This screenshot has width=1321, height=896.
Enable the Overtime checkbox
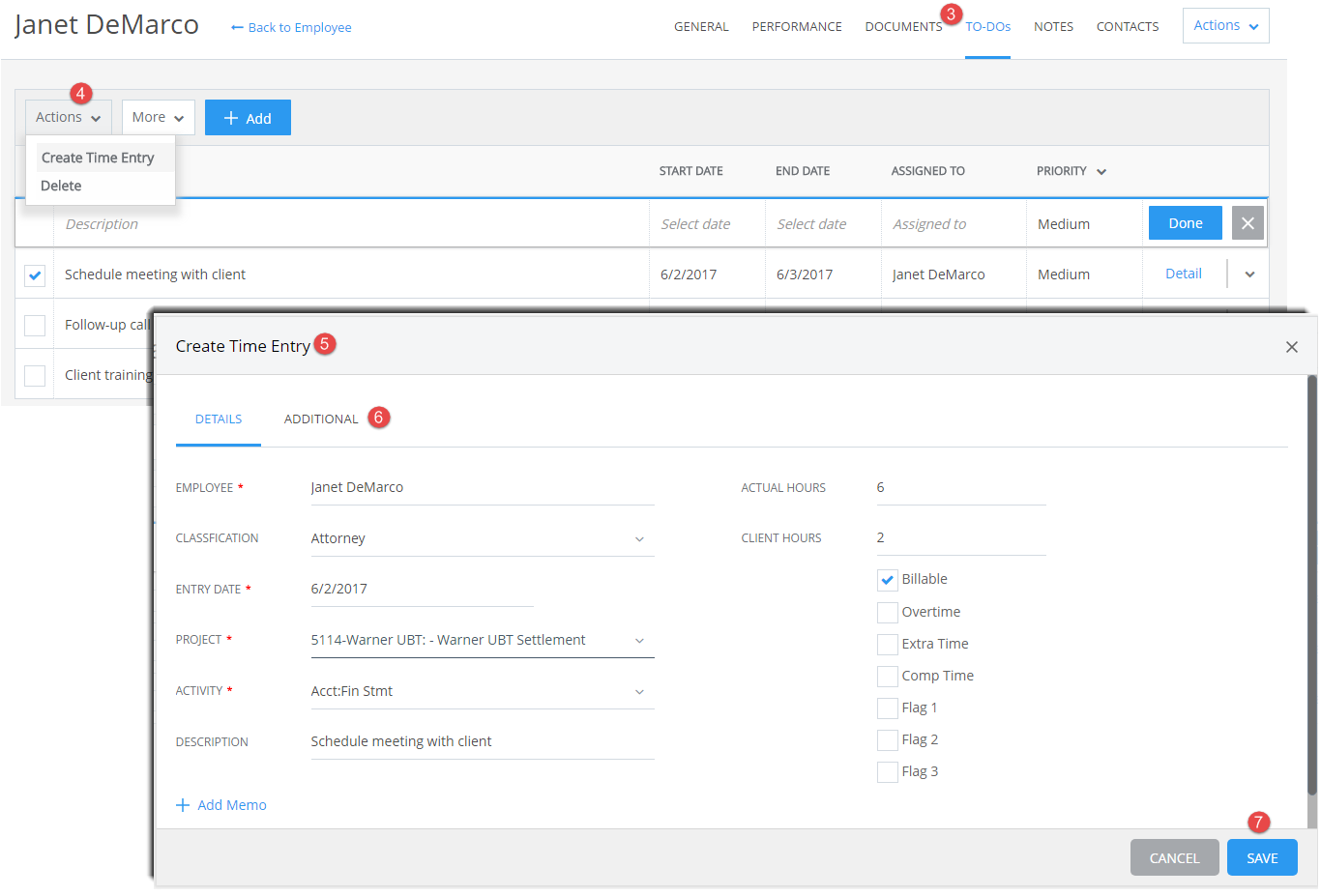(888, 612)
